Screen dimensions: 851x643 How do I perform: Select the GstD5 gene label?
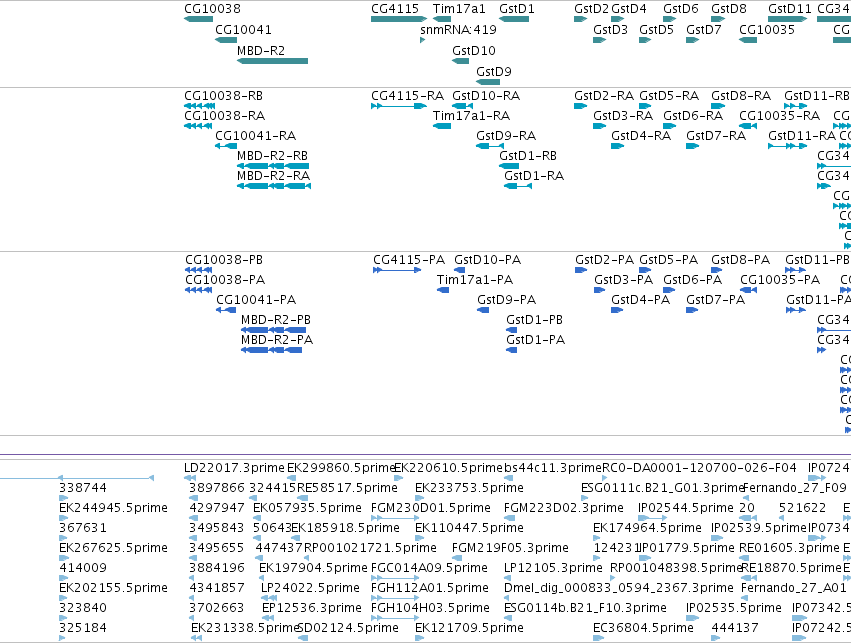(656, 30)
